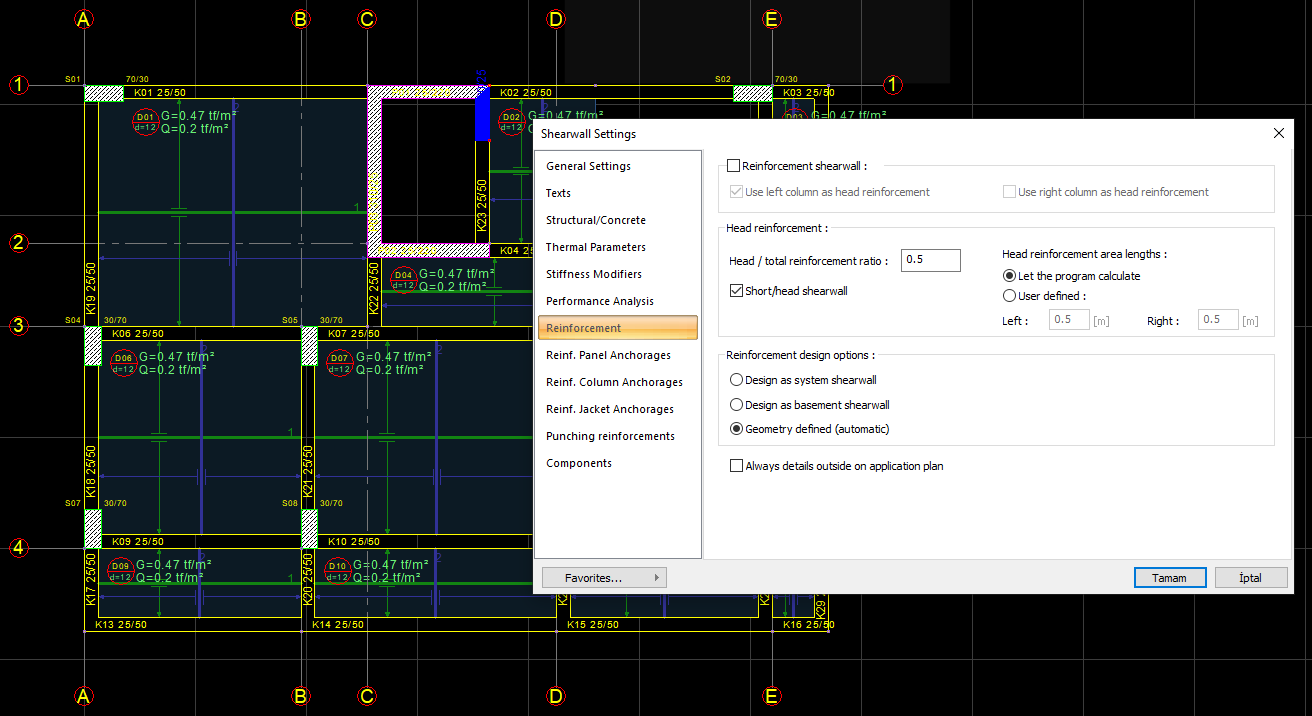Screen dimensions: 1312x716
Task: Uncheck the Short/head shearwall option
Action: coord(737,291)
